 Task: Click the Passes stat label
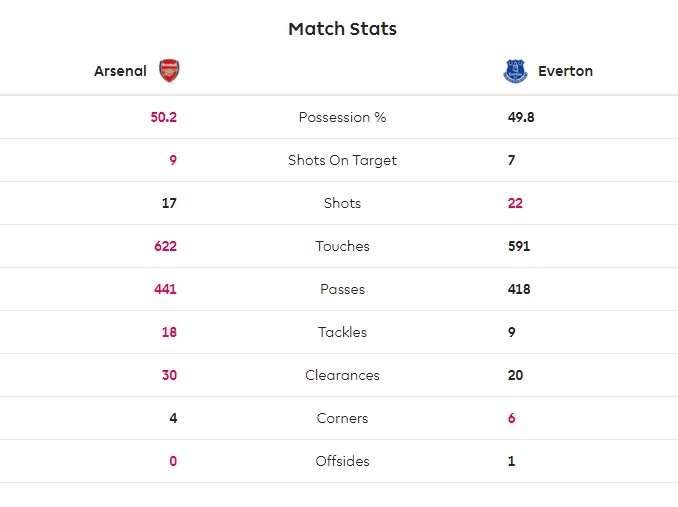click(342, 289)
